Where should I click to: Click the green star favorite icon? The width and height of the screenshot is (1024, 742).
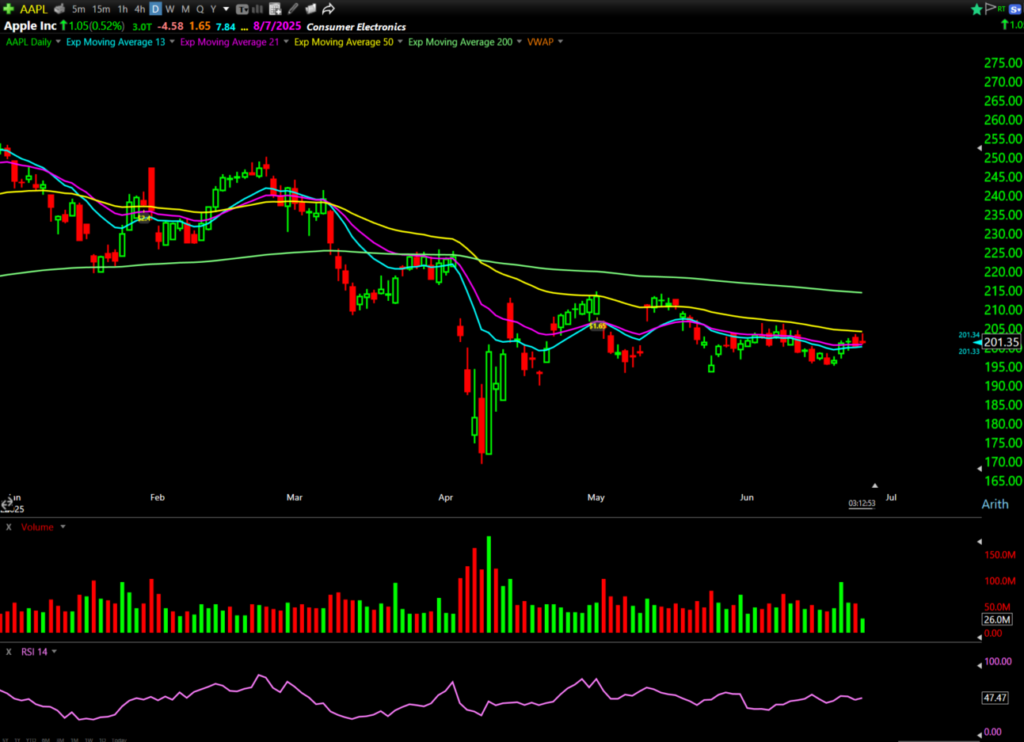click(977, 9)
